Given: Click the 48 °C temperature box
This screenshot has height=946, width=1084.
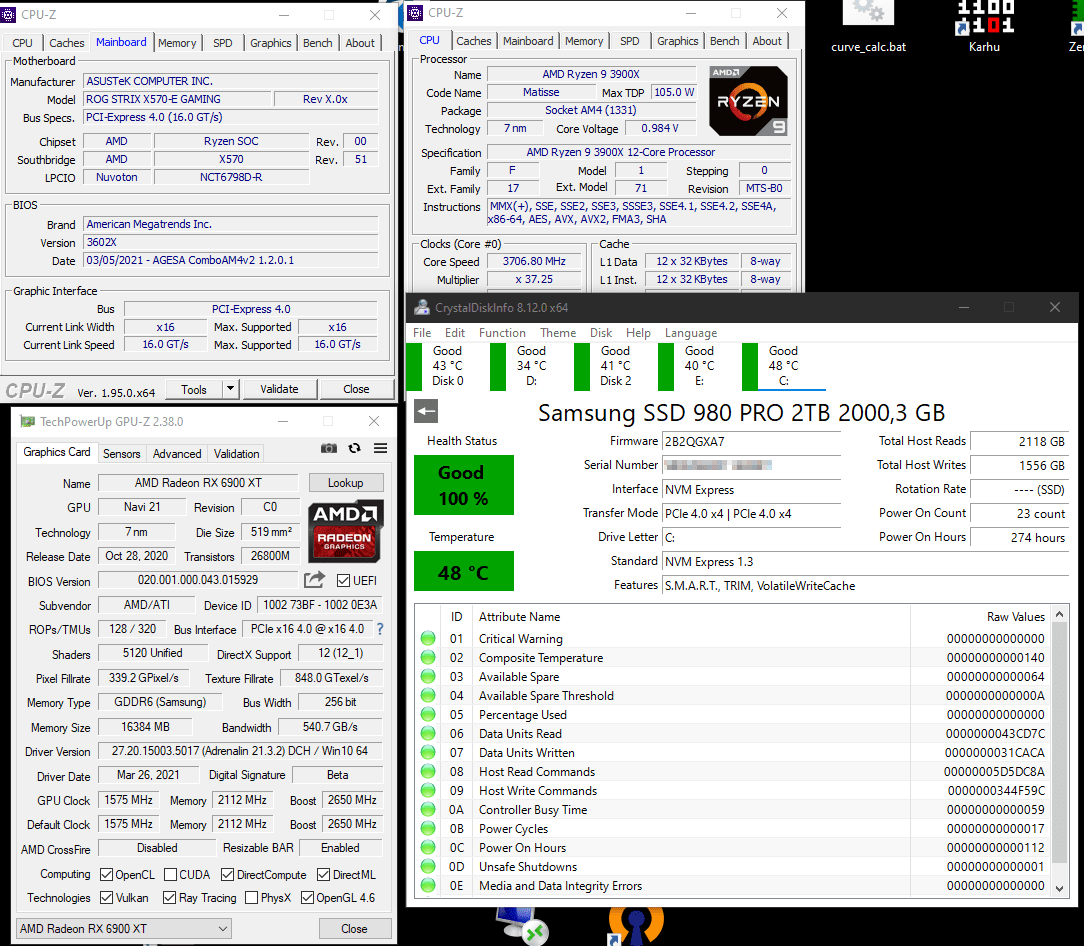Looking at the screenshot, I should pos(463,572).
